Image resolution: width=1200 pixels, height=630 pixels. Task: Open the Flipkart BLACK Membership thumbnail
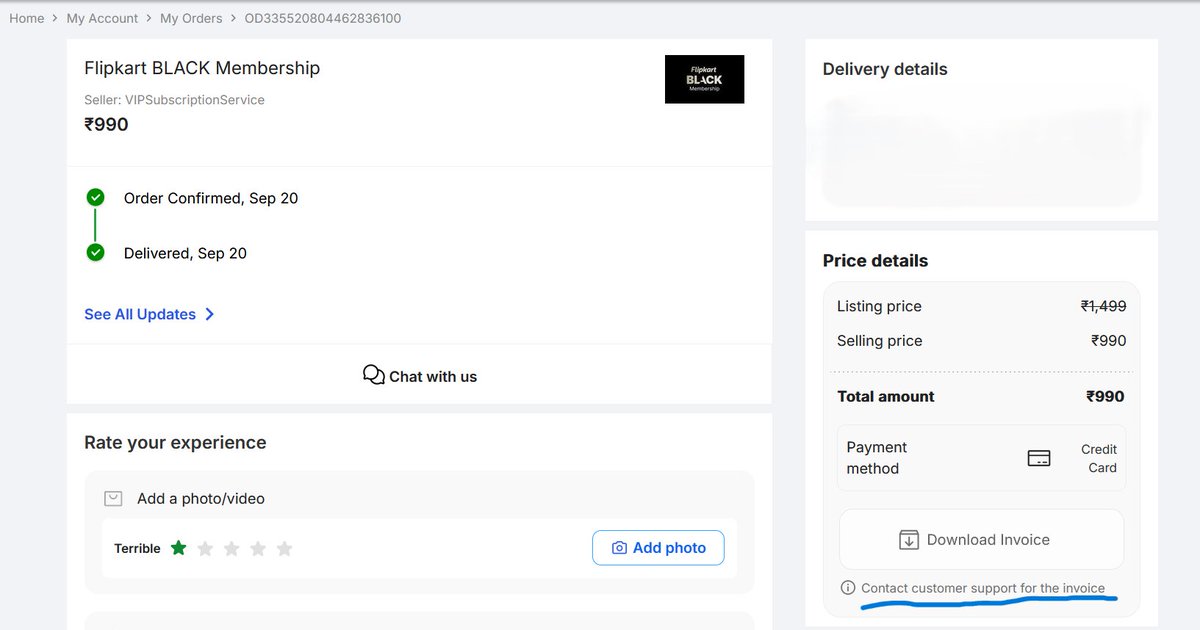704,79
